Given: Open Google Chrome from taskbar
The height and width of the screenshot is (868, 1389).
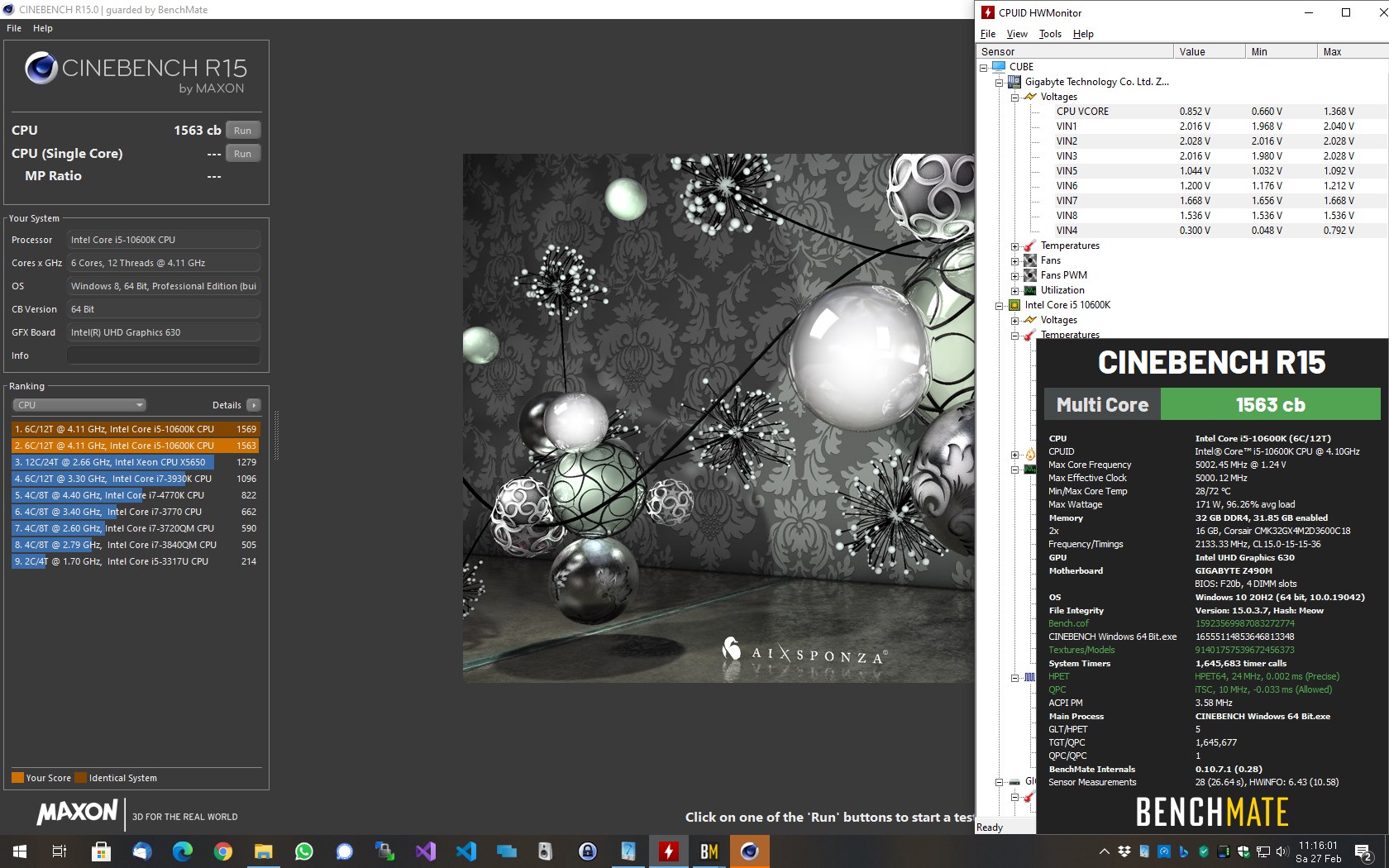Looking at the screenshot, I should pyautogui.click(x=222, y=851).
